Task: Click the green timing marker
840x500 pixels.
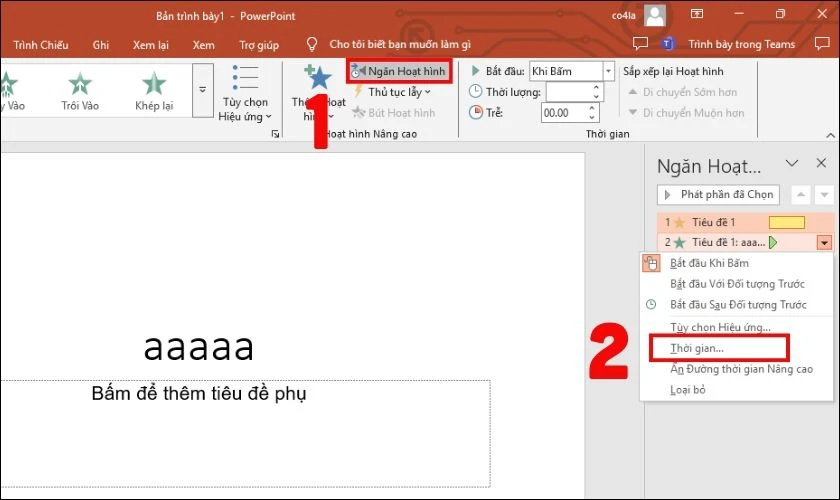Action: [x=773, y=243]
